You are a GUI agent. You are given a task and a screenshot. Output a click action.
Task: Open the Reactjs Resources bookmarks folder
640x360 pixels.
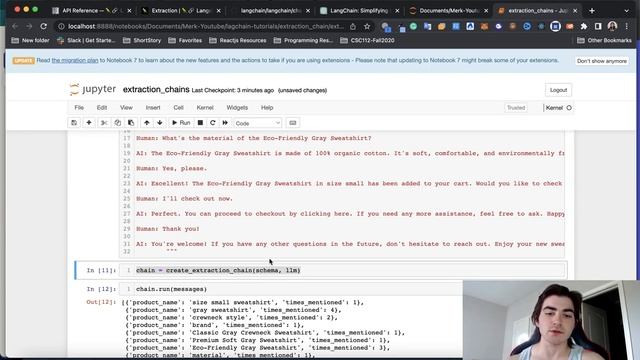coord(238,40)
